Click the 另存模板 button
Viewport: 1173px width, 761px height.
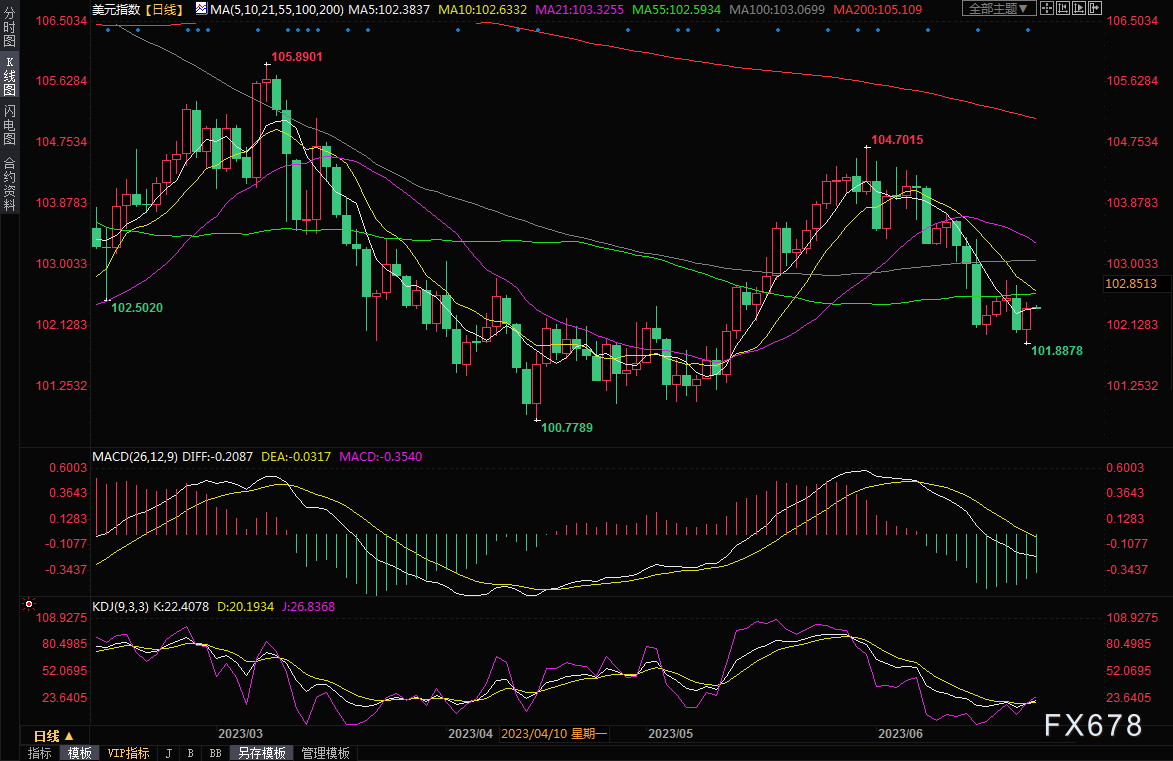point(261,753)
